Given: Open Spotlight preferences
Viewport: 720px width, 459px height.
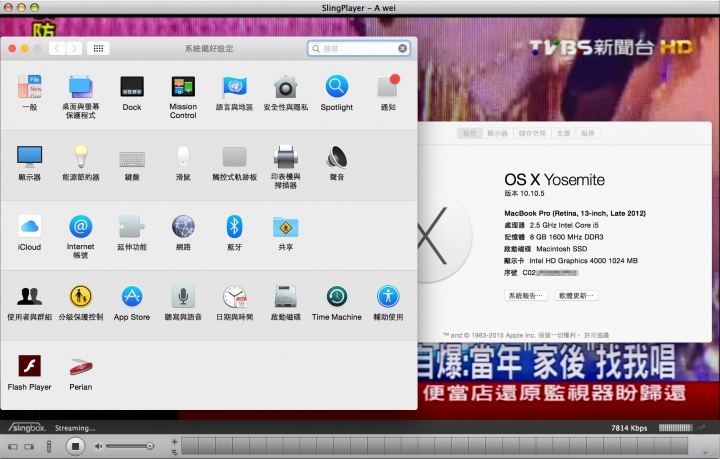Looking at the screenshot, I should pos(337,92).
